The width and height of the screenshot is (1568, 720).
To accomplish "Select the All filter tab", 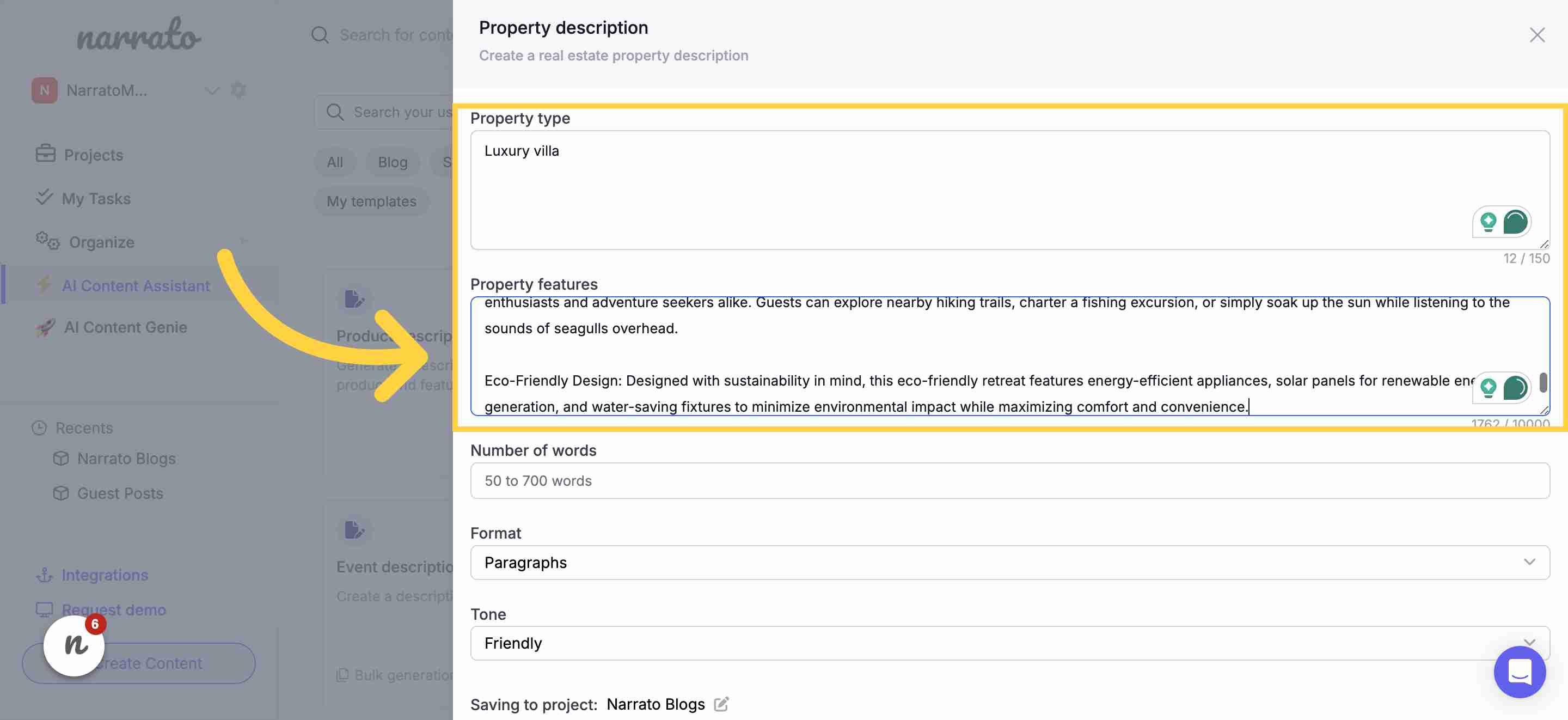I will tap(335, 162).
